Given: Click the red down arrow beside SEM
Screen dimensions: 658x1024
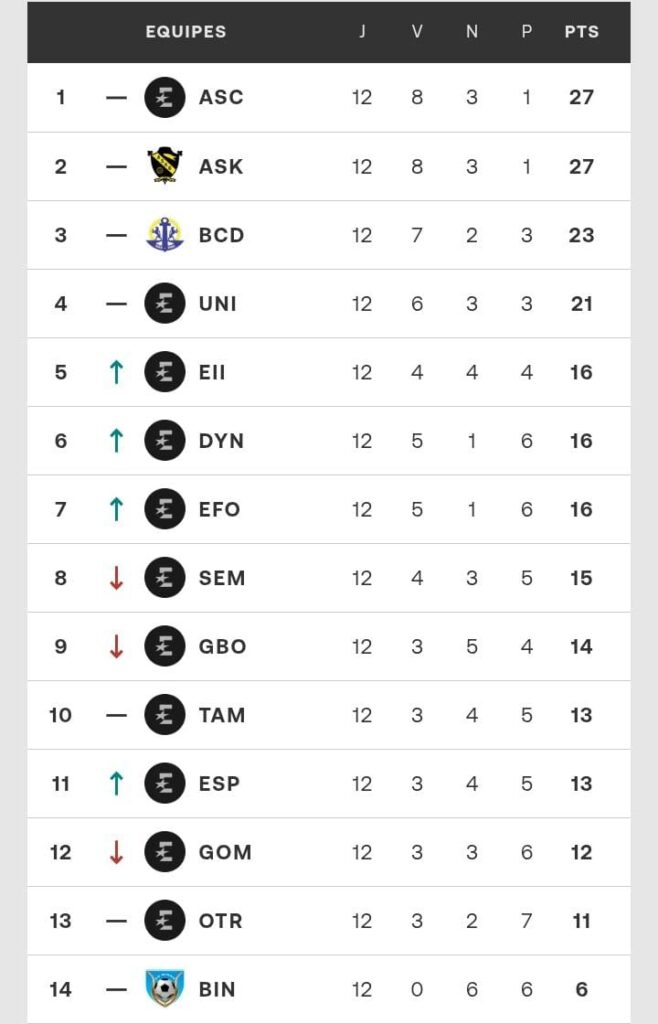Looking at the screenshot, I should pyautogui.click(x=116, y=578).
